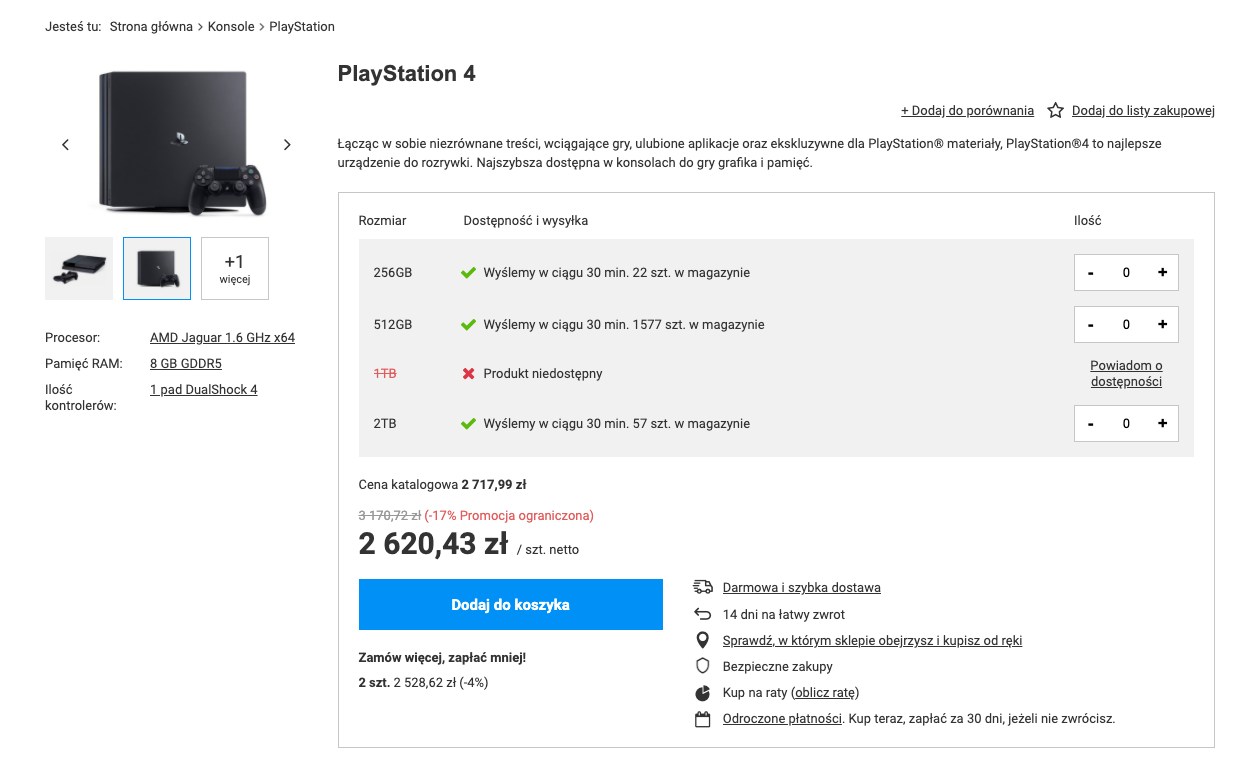1259x777 pixels.
Task: Open Dodaj do porównania link
Action: pyautogui.click(x=967, y=111)
